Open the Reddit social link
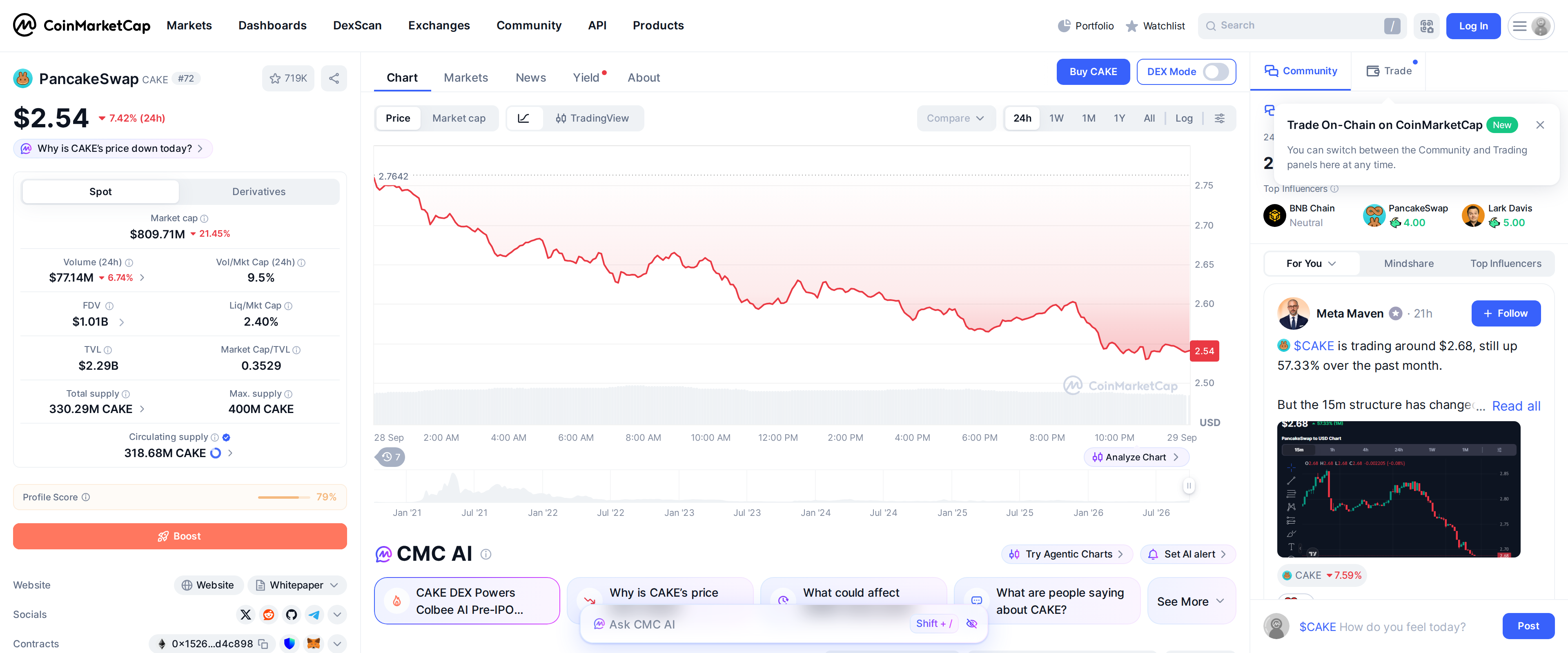 pyautogui.click(x=268, y=614)
